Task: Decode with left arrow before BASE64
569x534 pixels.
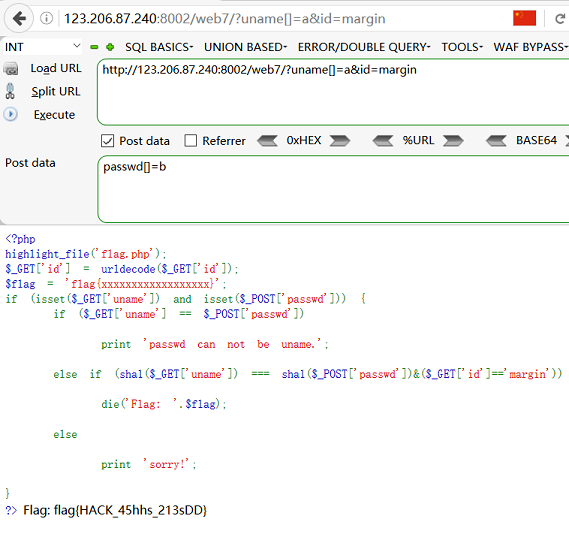Action: tap(496, 141)
